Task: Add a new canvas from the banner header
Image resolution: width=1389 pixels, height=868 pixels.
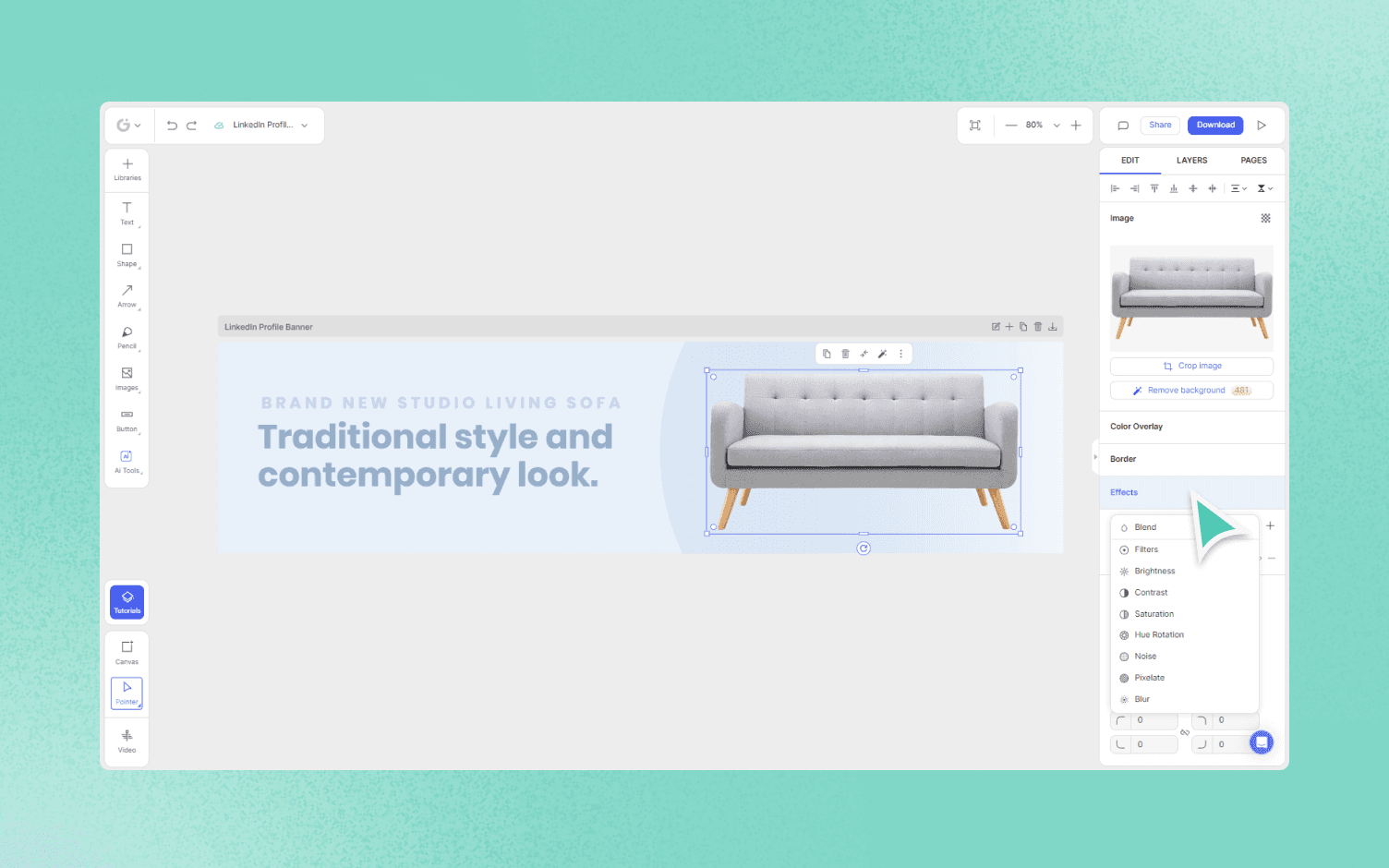Action: pyautogui.click(x=1009, y=327)
